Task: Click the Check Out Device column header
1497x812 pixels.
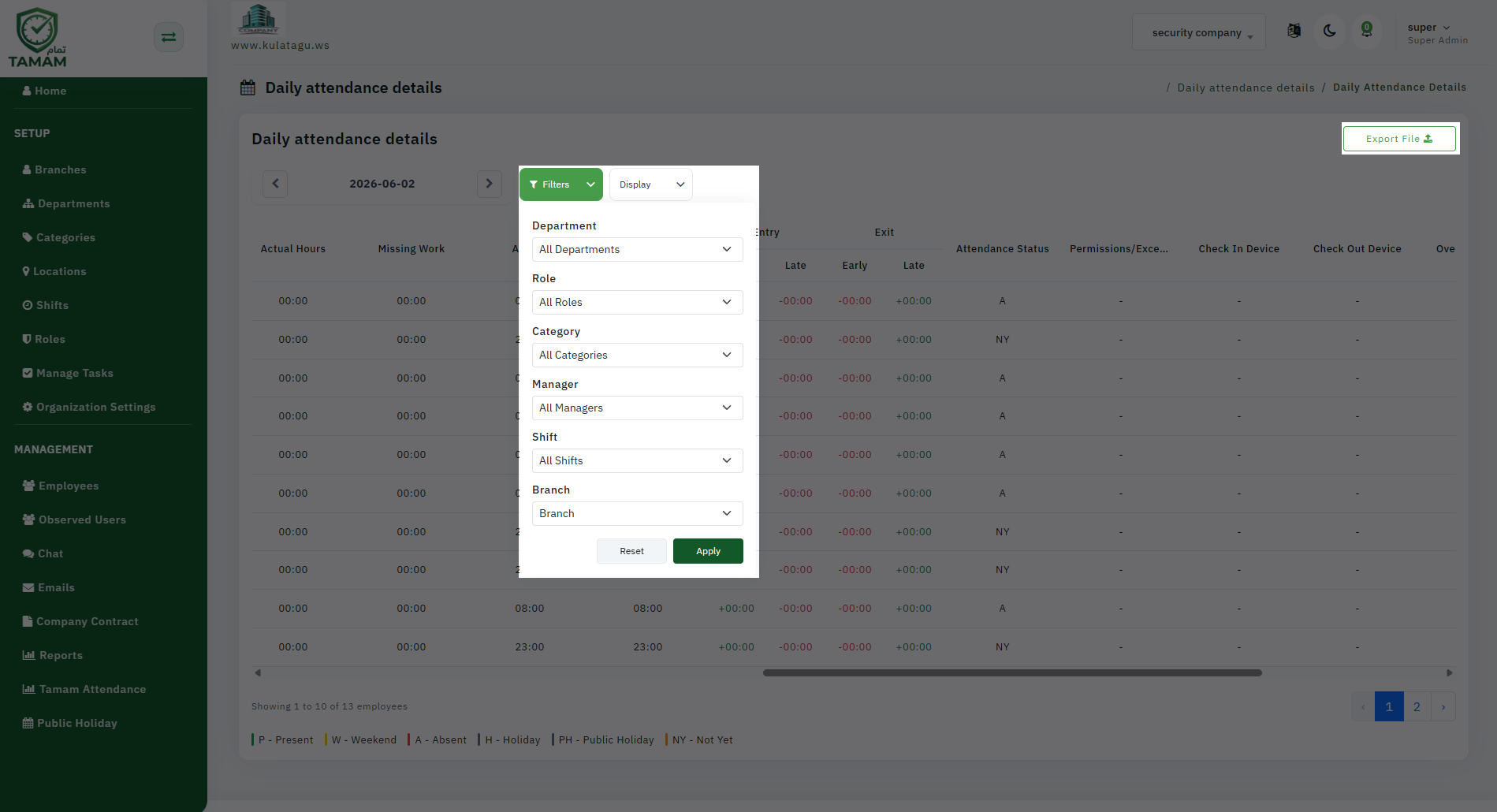Action: coord(1357,249)
